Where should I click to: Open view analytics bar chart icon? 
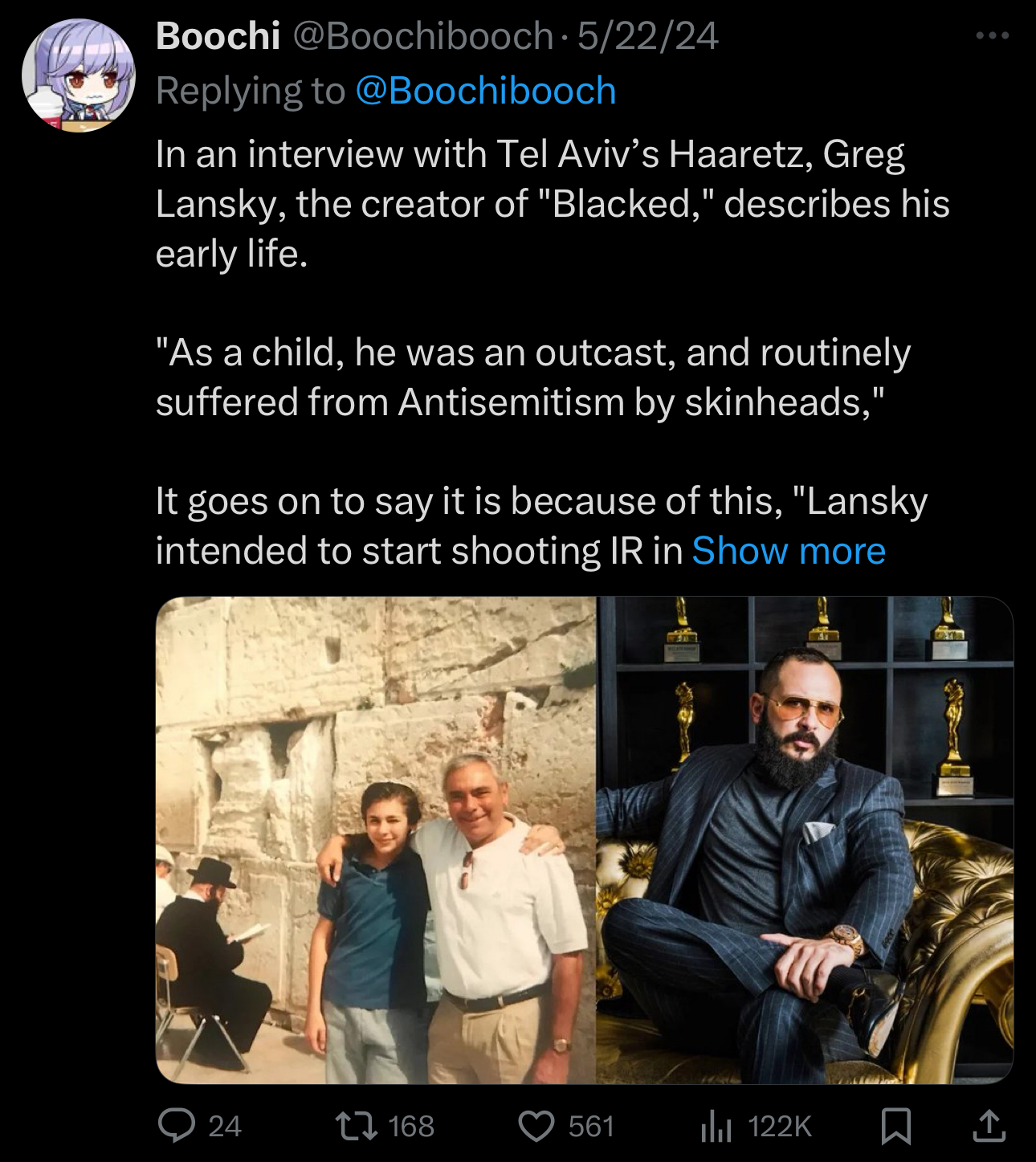pos(716,1125)
